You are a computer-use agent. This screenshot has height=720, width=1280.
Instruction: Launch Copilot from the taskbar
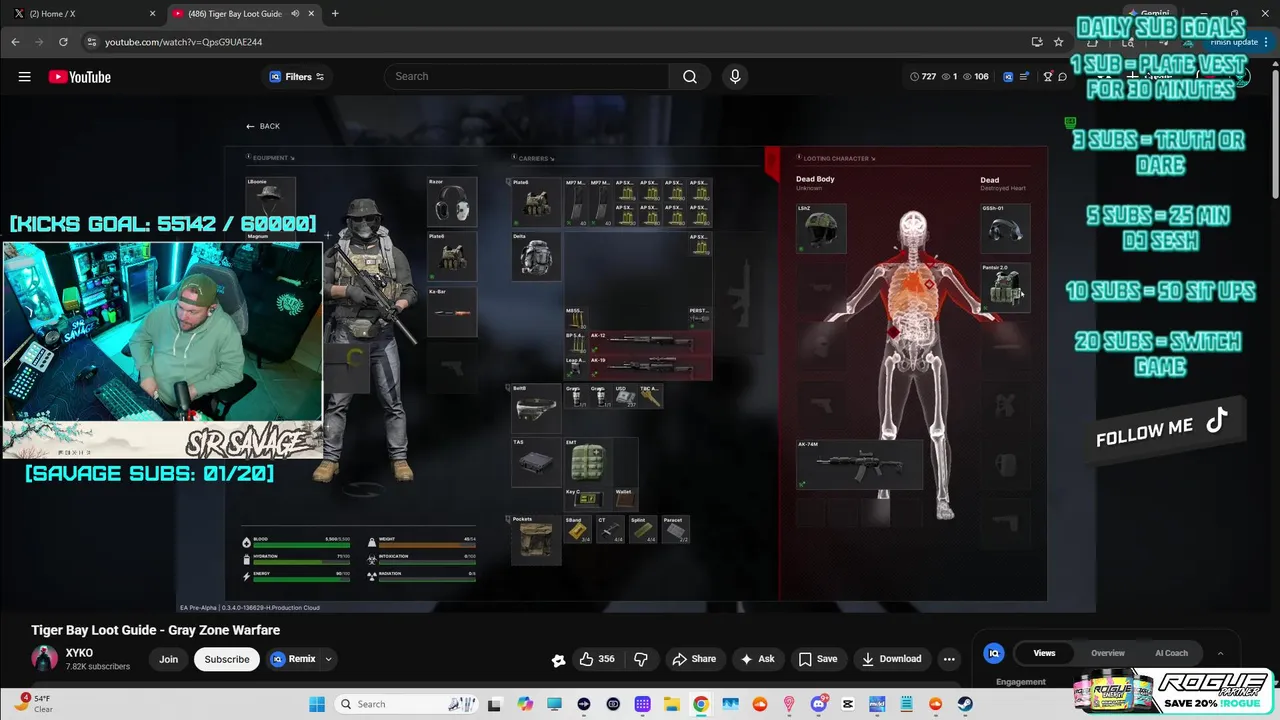pos(525,704)
